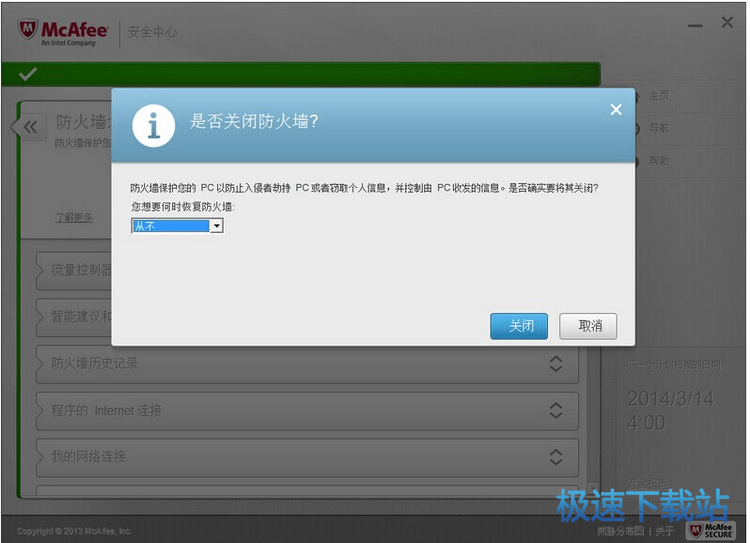This screenshot has height=543, width=750.
Task: Open 智能建议 section
Action: click(74, 317)
